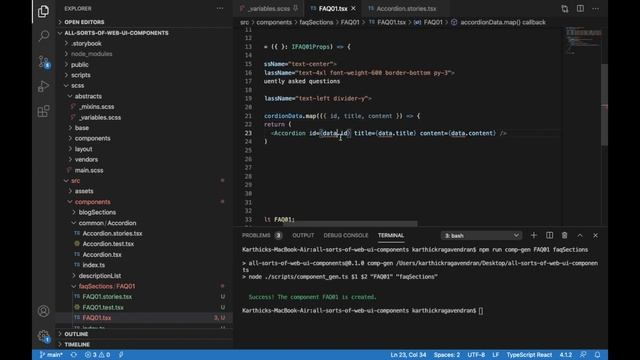Select the TERMINAL panel tab
640x360 pixels.
pyautogui.click(x=391, y=236)
